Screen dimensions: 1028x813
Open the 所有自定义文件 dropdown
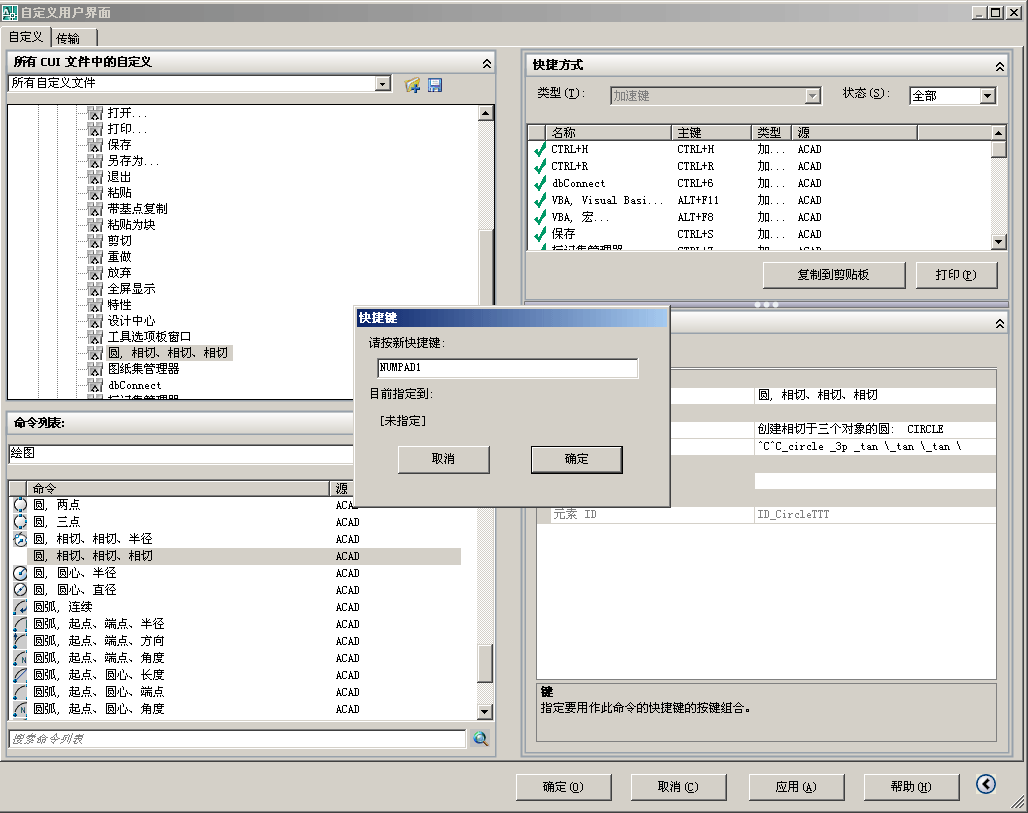point(383,83)
